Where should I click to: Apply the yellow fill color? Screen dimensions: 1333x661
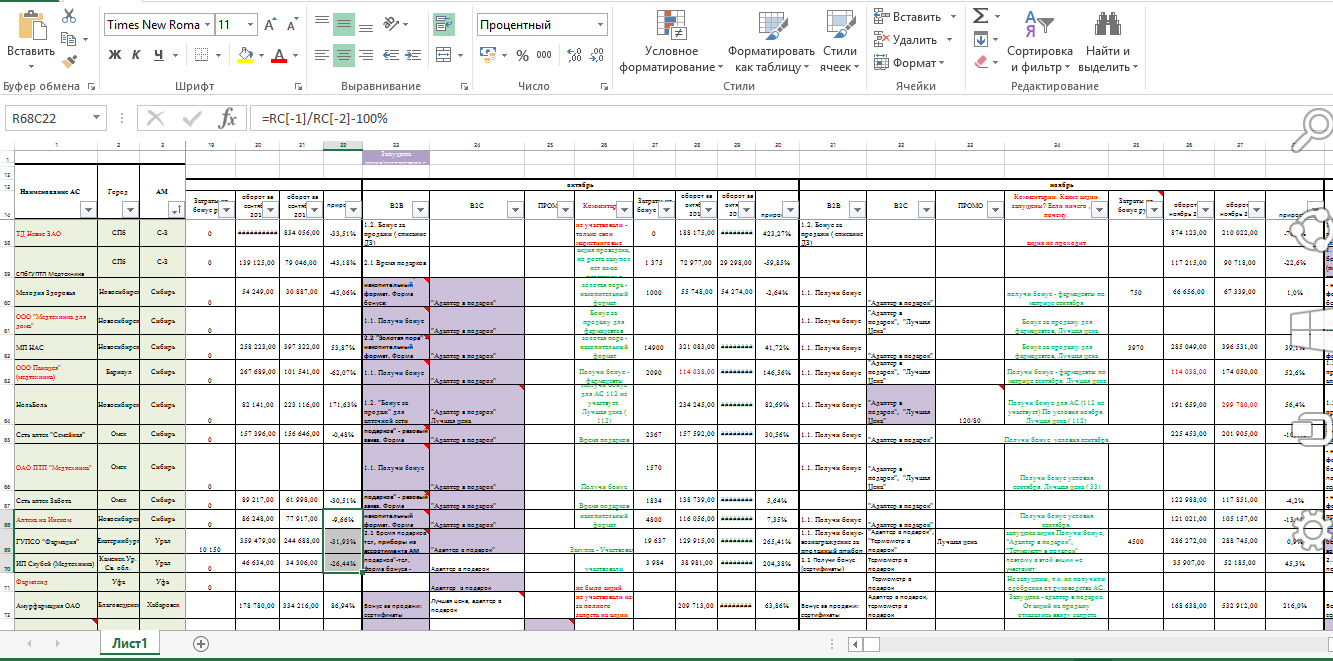tap(245, 55)
